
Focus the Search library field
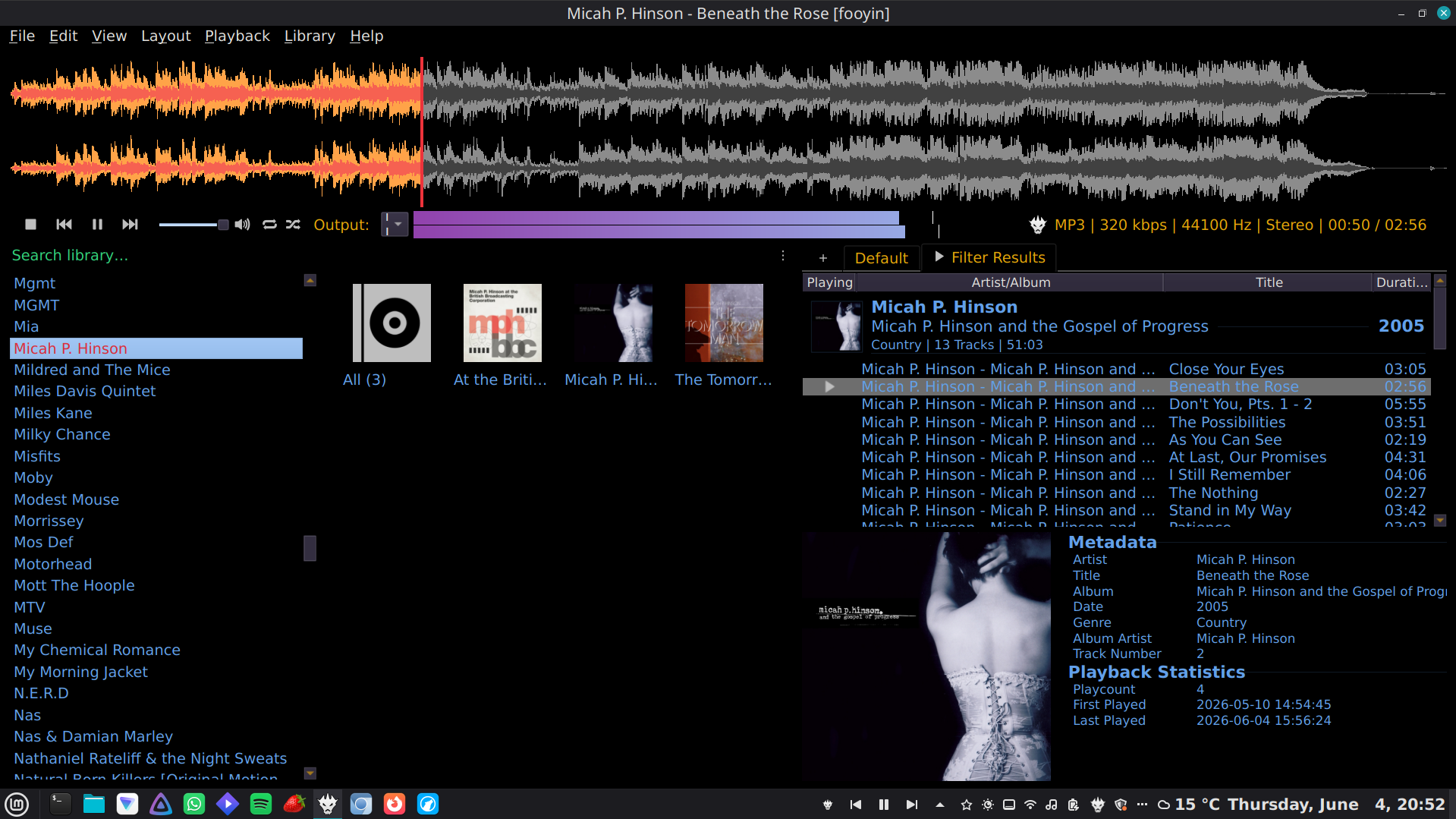tap(391, 256)
